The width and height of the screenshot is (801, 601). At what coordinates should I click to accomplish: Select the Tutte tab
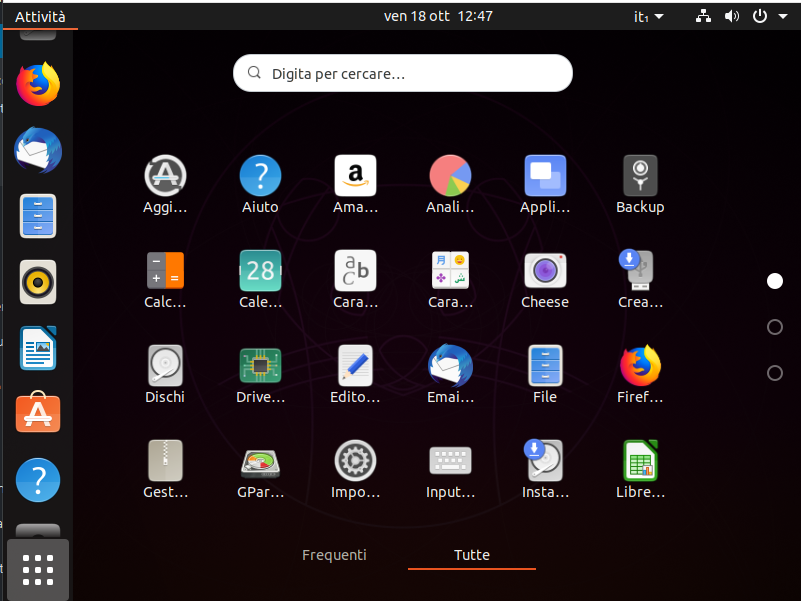[x=472, y=555]
